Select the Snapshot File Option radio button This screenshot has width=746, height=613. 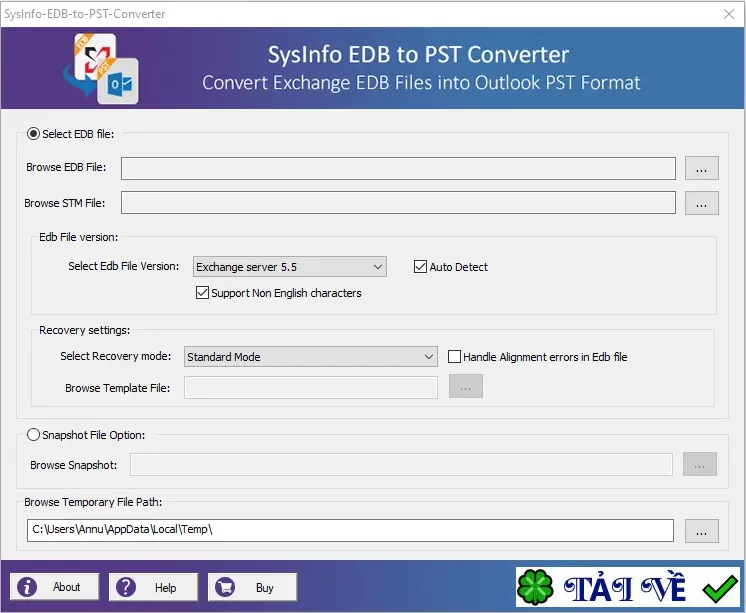click(33, 435)
